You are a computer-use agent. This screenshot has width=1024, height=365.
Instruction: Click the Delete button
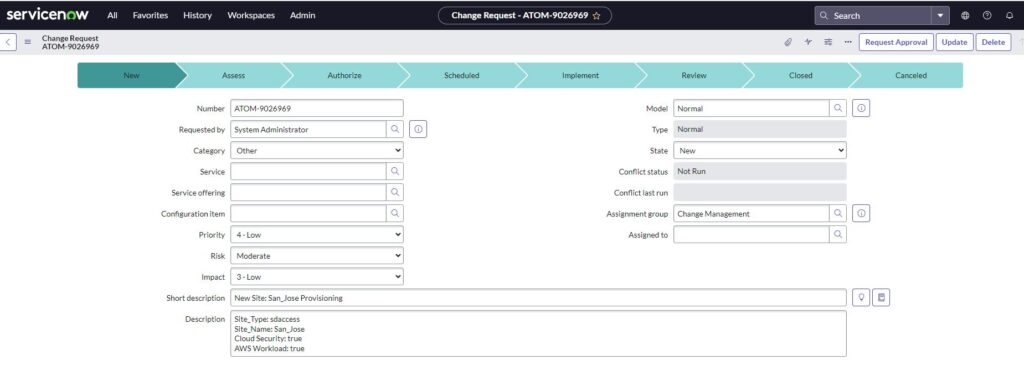[993, 42]
